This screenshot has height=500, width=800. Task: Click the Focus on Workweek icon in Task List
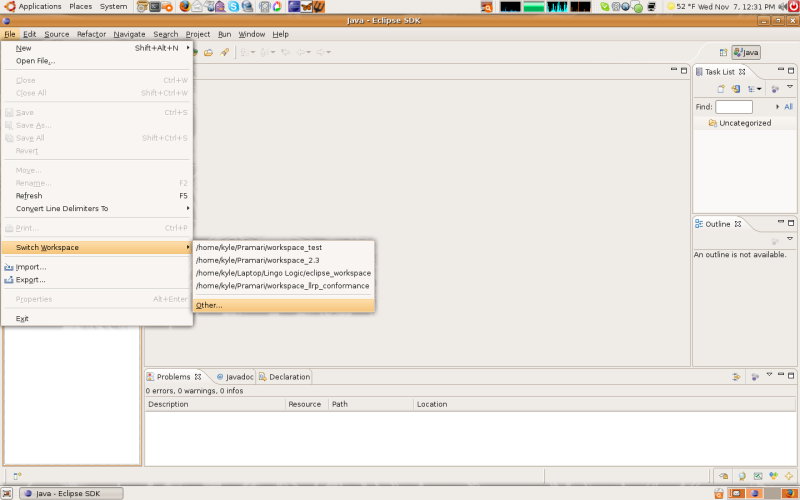[x=774, y=89]
